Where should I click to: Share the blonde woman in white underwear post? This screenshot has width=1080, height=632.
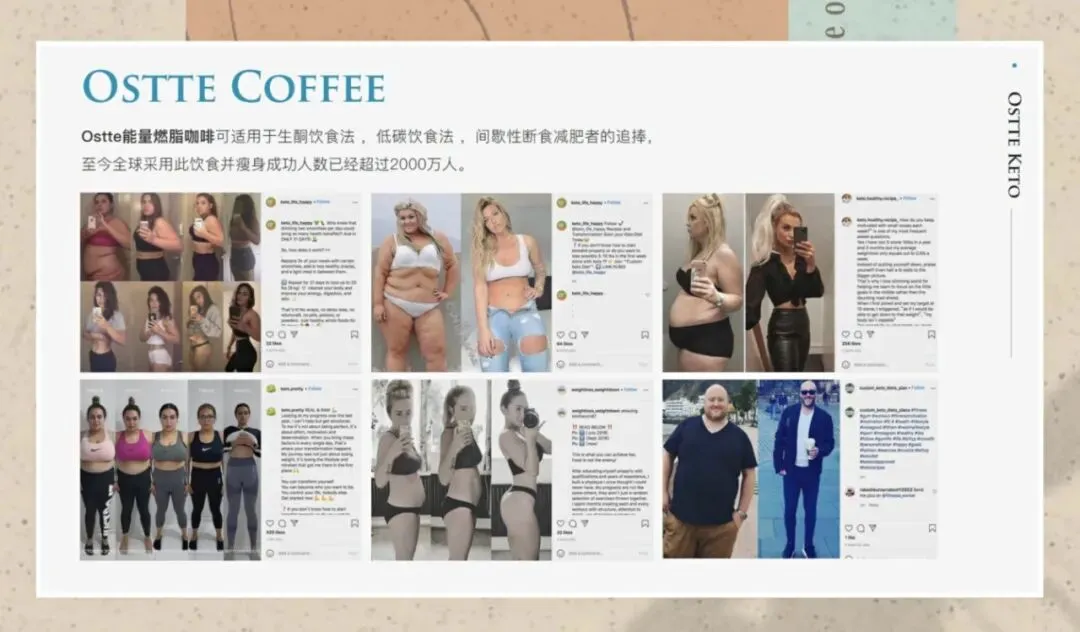pos(585,335)
